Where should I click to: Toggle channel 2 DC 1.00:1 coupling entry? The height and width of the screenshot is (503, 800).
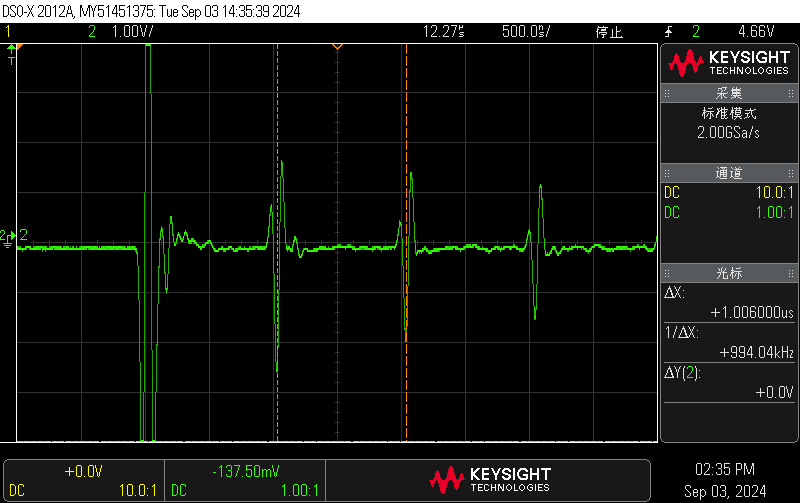pos(729,212)
